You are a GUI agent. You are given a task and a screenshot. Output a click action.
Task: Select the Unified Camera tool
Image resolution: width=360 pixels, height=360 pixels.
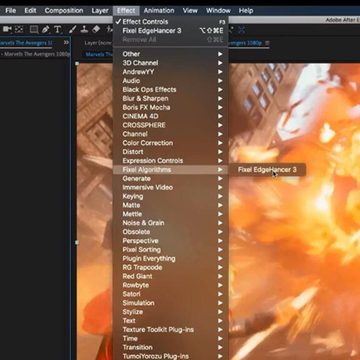(7, 30)
